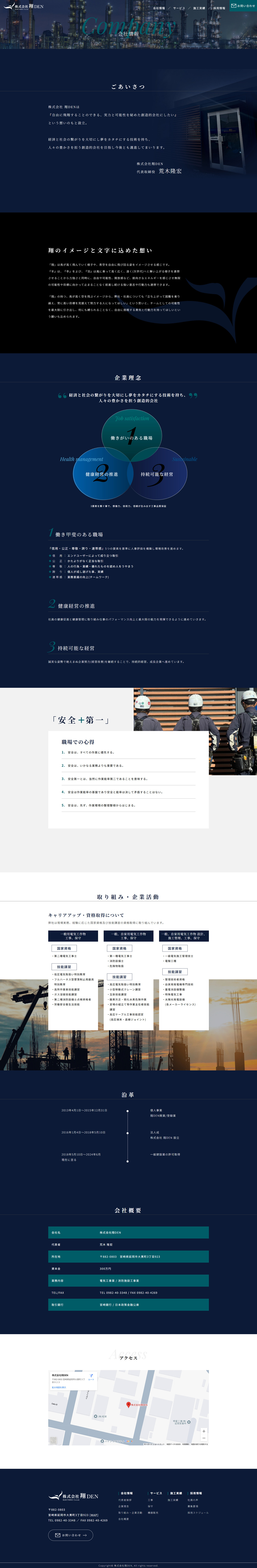Screen dimensions: 257x1568
Task: Zoom in with the map plus button
Action: [204, 1431]
